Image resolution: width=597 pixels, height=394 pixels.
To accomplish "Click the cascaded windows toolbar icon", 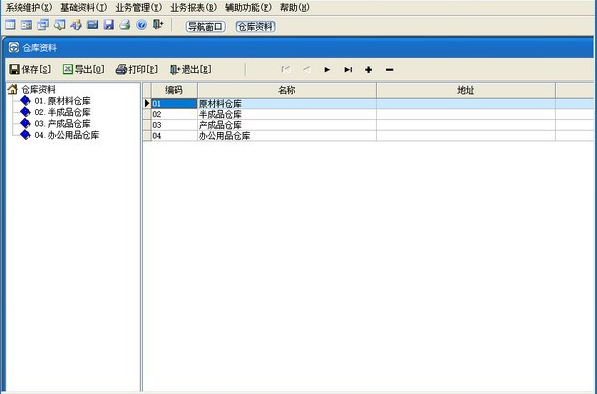I will pos(43,25).
